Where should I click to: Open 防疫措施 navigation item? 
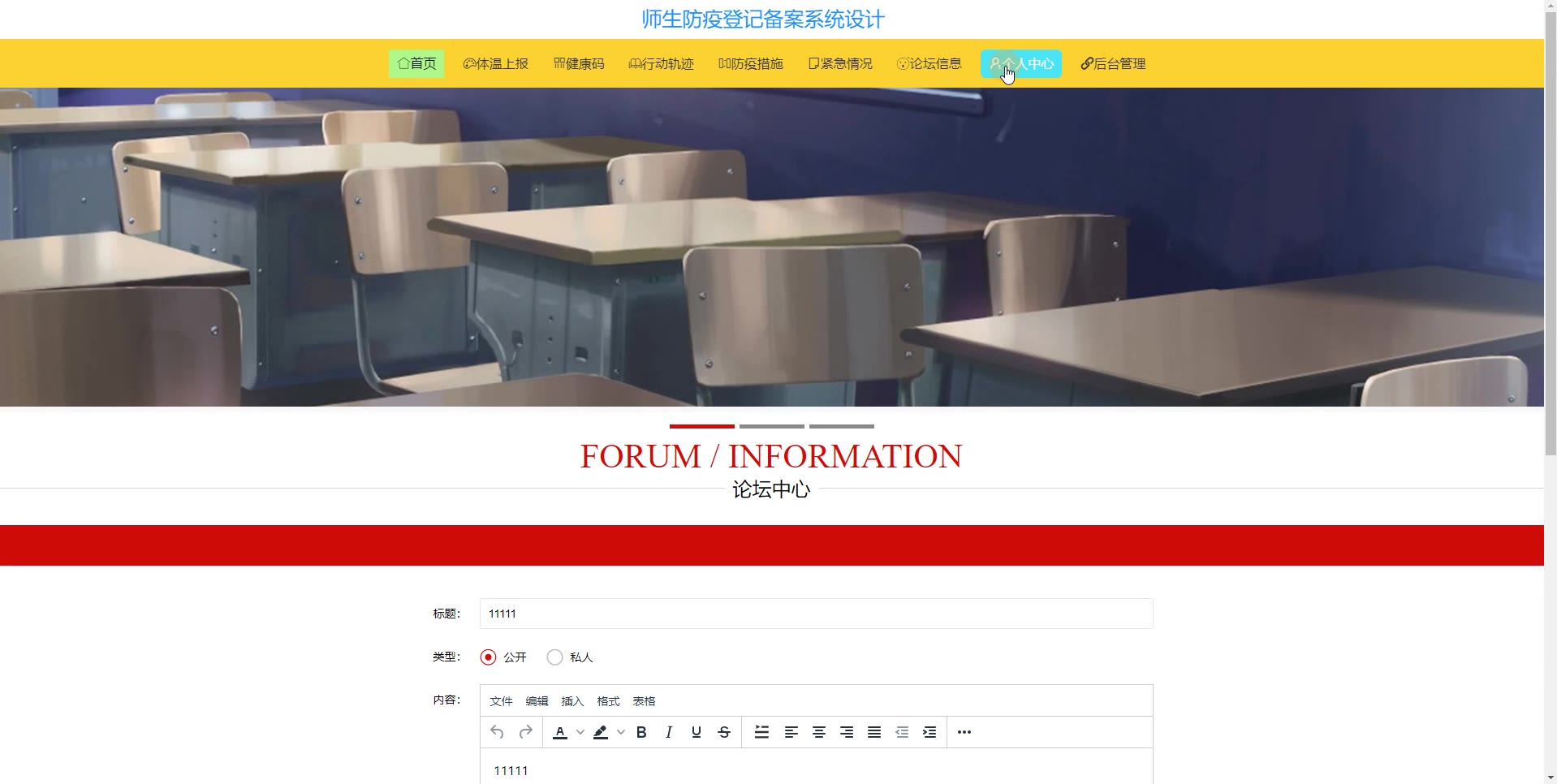point(751,63)
